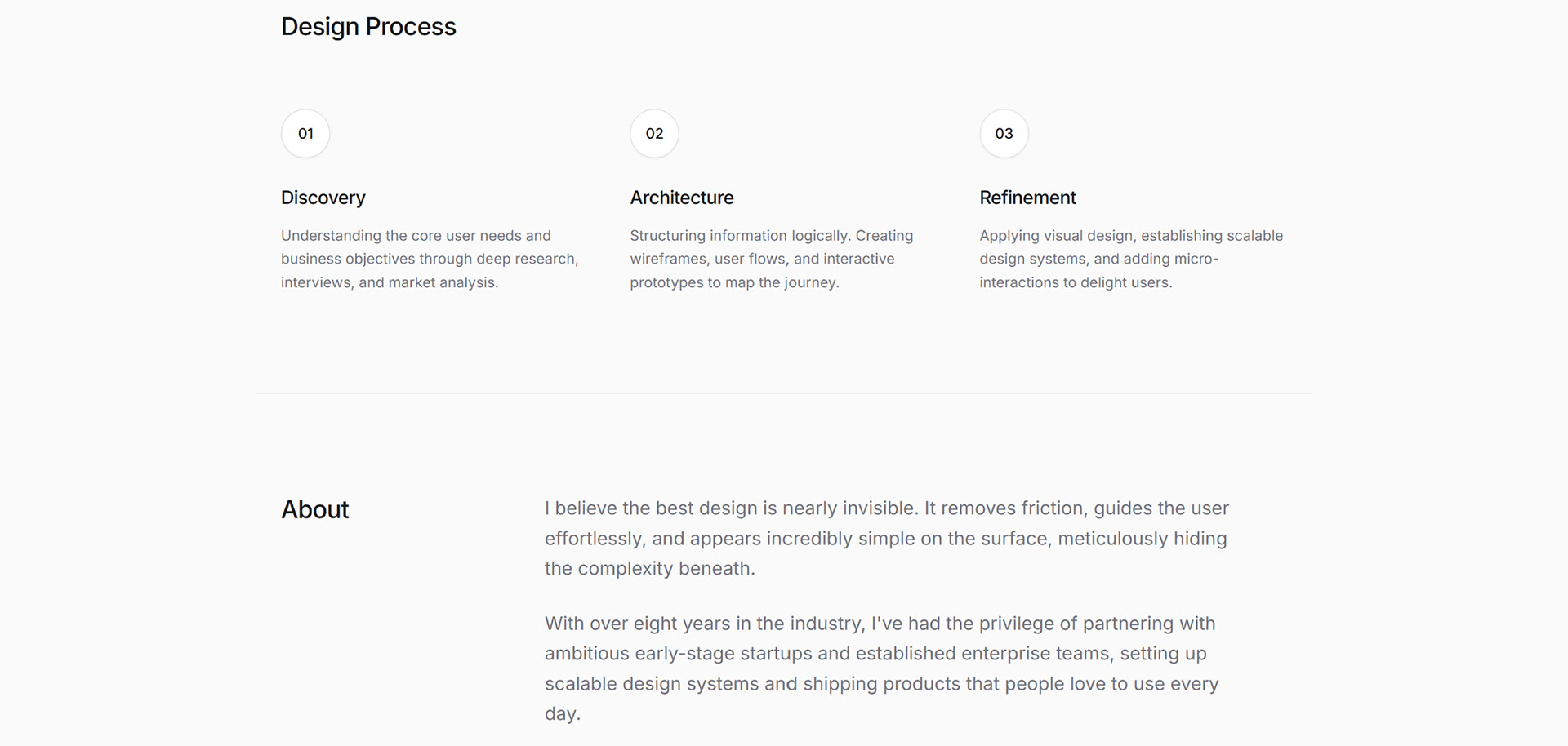Select the Refinement step title
Viewport: 1568px width, 746px height.
(x=1027, y=198)
